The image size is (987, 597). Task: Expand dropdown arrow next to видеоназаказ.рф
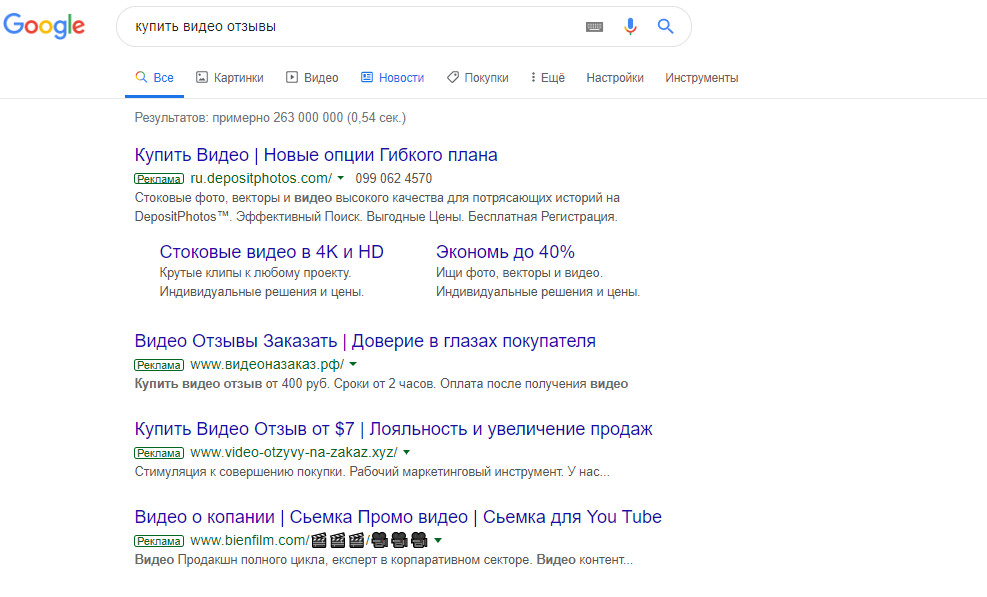pyautogui.click(x=353, y=364)
